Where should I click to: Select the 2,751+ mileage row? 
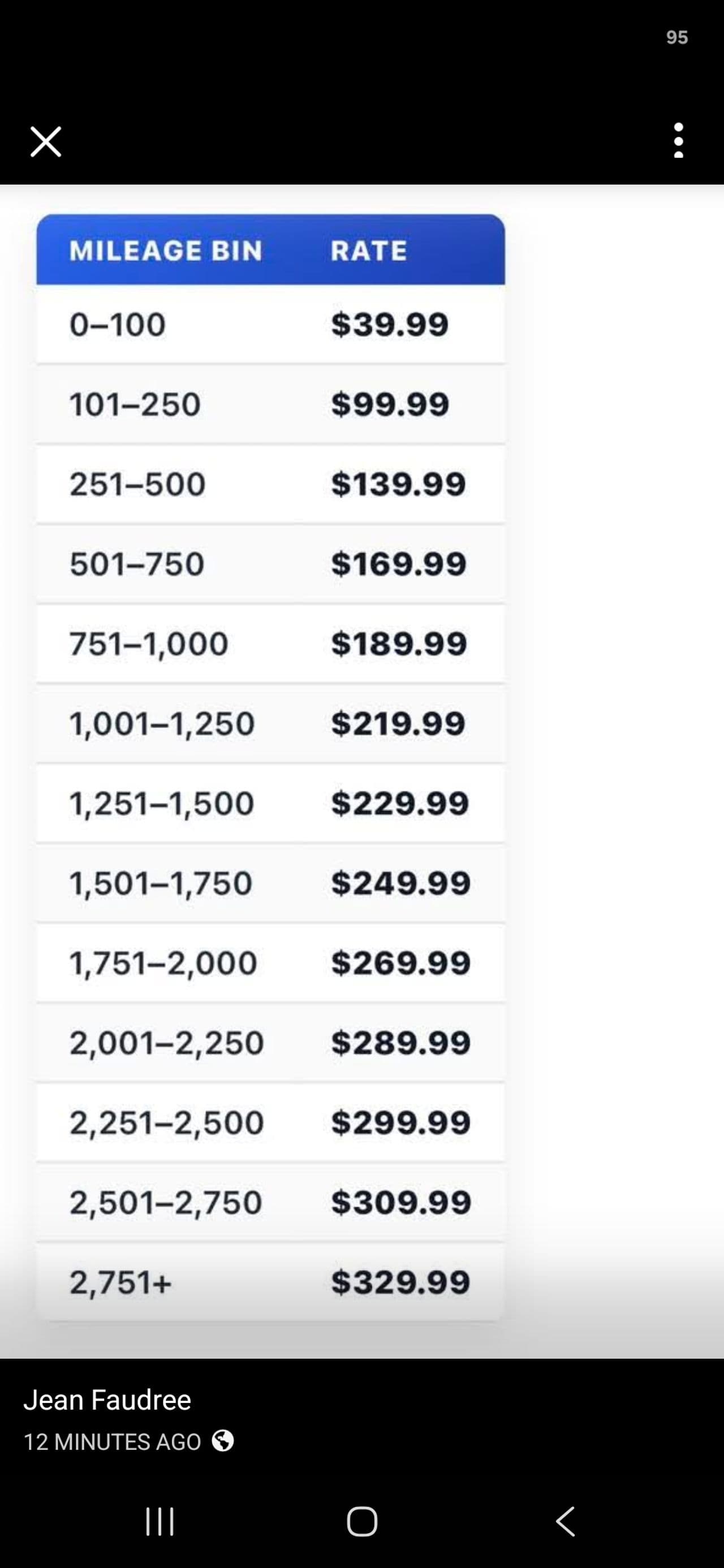270,1282
